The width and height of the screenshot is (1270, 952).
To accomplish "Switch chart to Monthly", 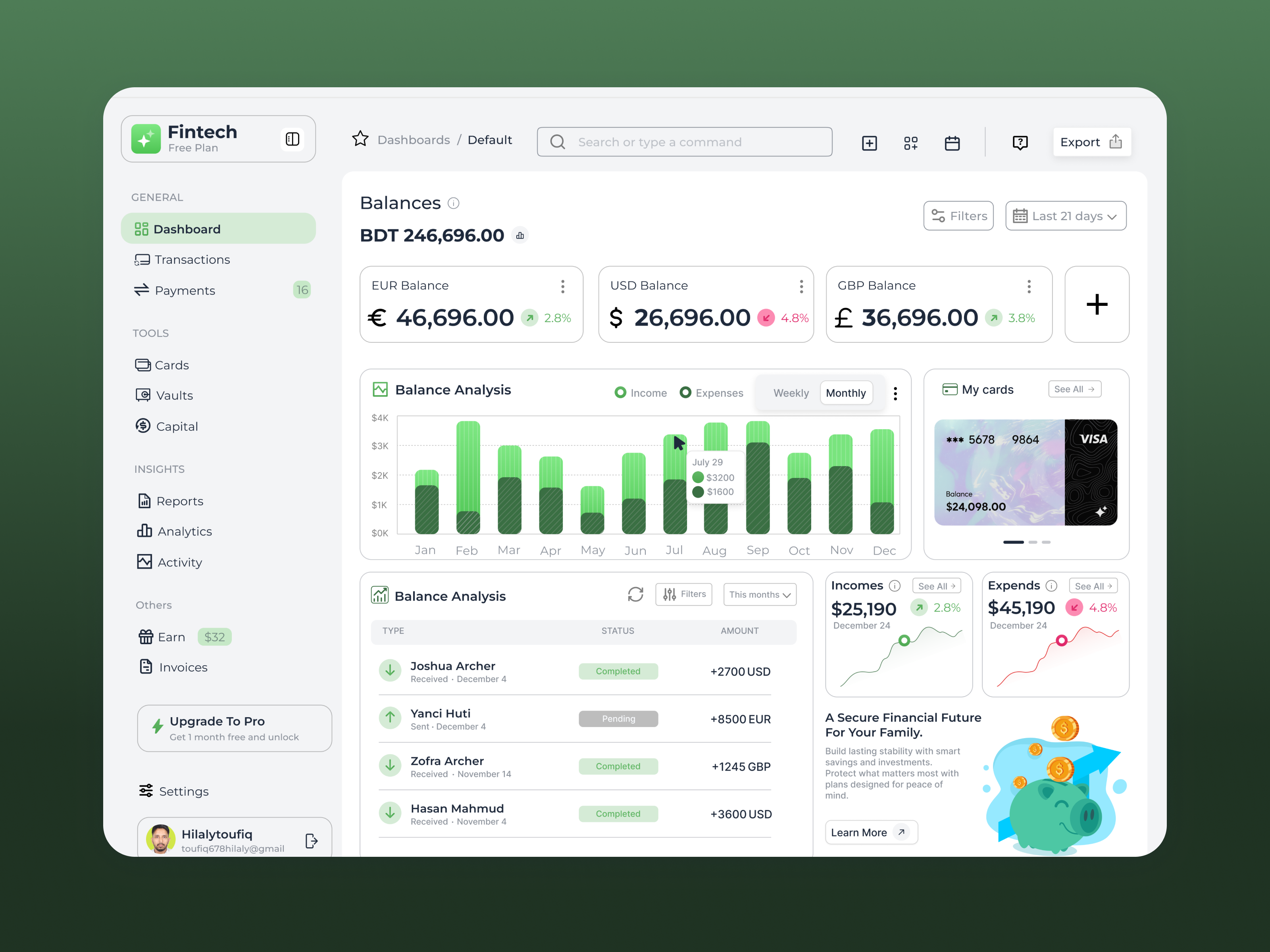I will [x=846, y=393].
